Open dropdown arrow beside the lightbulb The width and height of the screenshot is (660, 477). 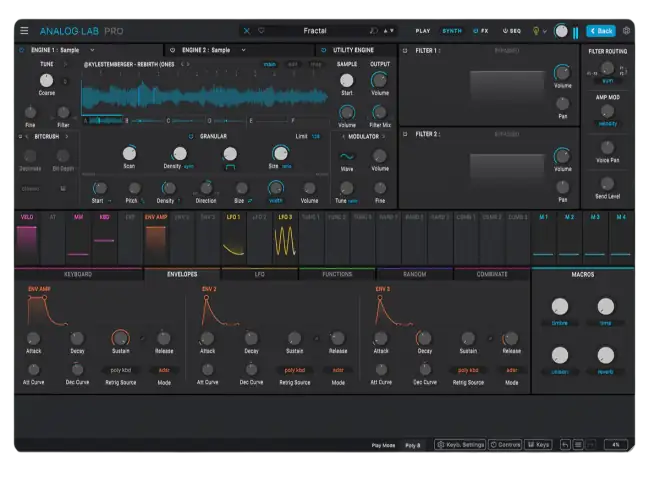(x=545, y=31)
